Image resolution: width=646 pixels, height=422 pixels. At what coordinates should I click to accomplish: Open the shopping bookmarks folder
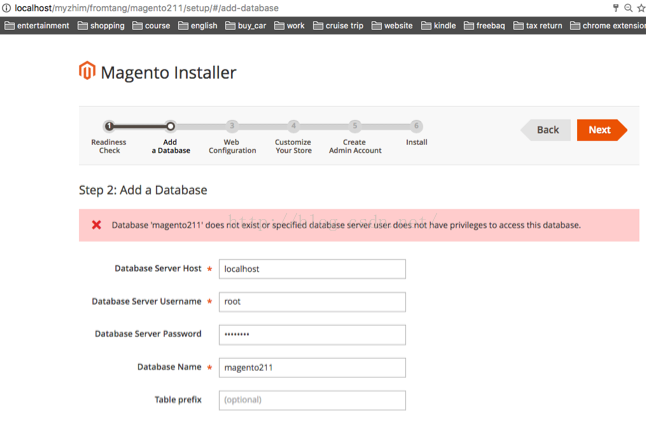tap(101, 26)
